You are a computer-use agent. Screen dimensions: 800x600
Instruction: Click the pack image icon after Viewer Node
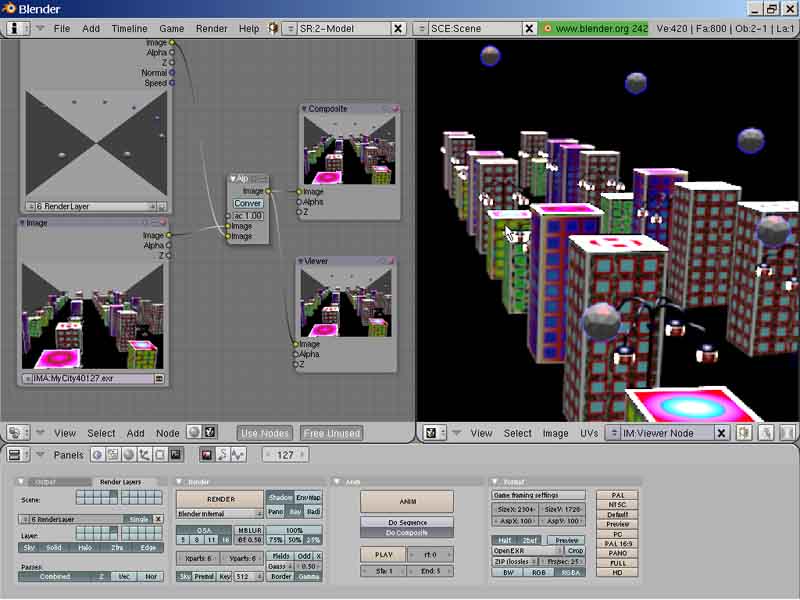[743, 433]
